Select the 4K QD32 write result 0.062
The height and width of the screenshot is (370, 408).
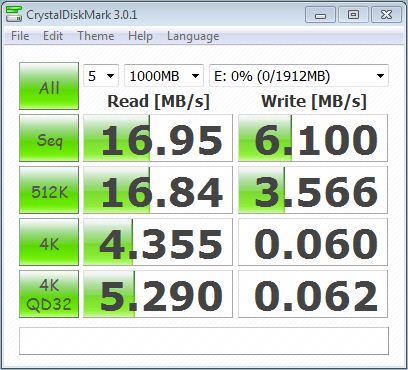(313, 294)
